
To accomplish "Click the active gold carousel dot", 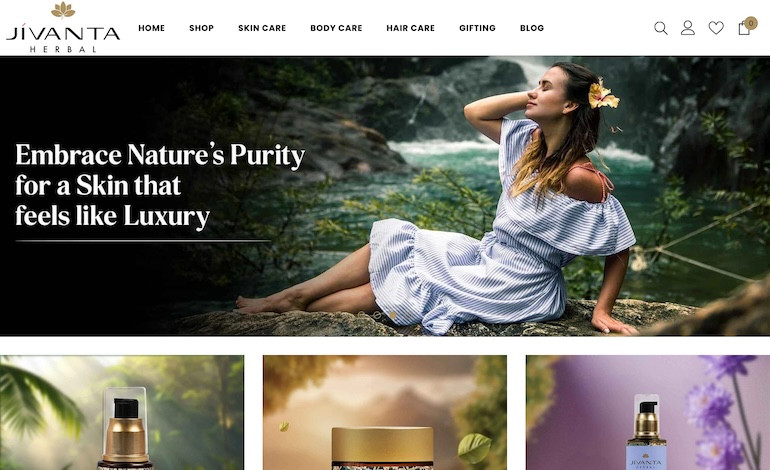I will [392, 315].
